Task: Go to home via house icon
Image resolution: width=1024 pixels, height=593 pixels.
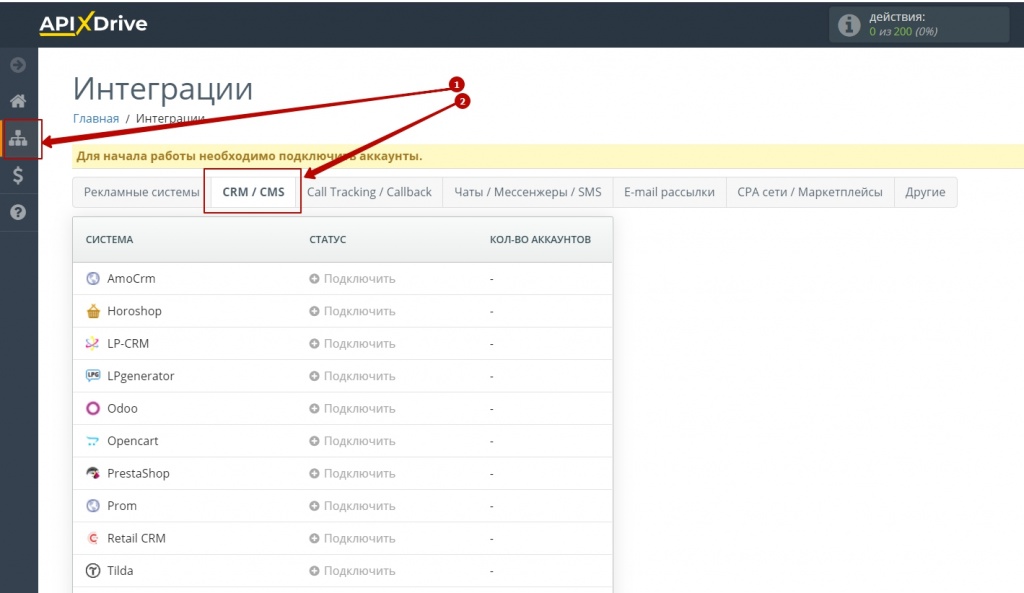Action: coord(18,101)
